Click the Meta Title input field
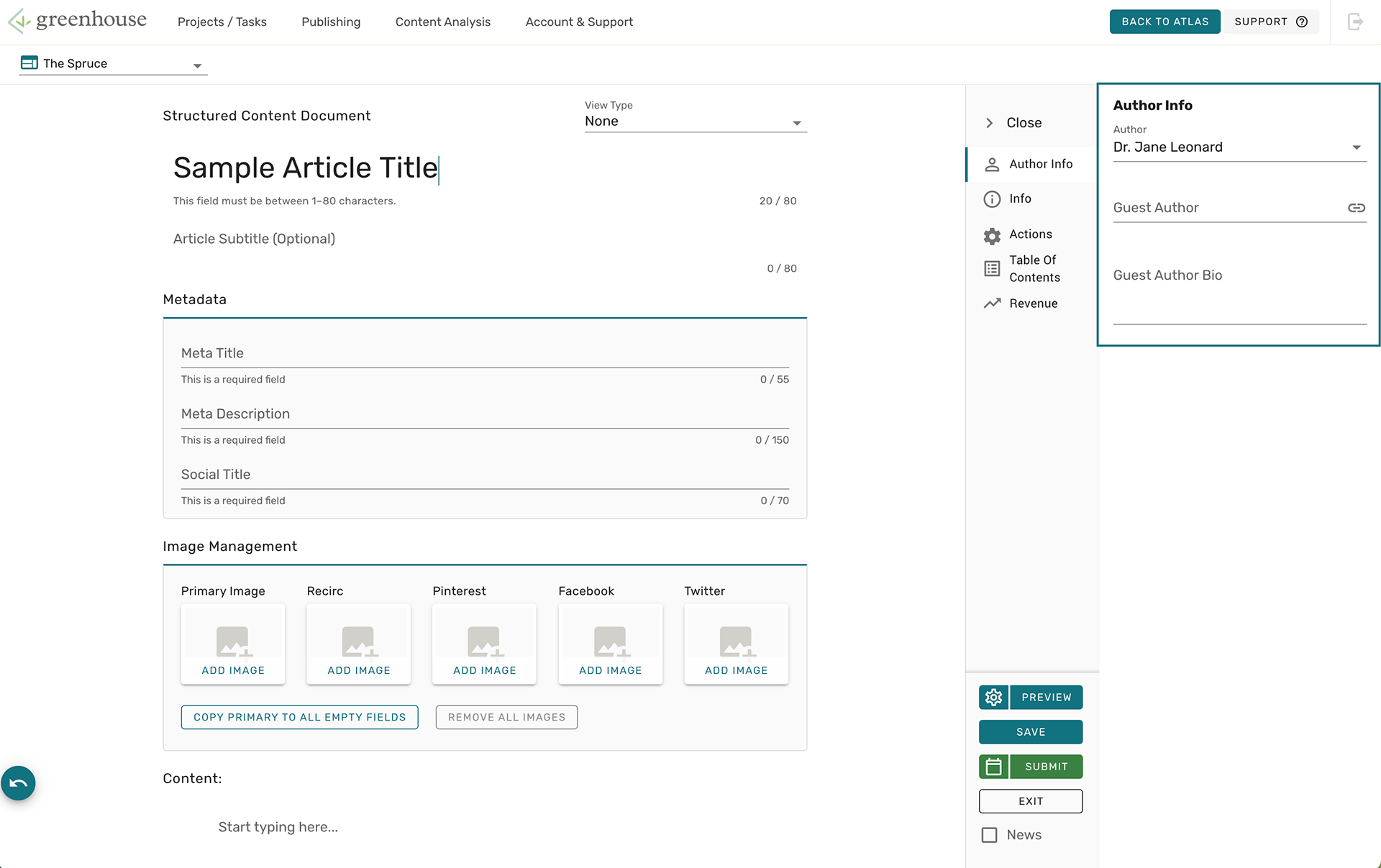This screenshot has height=868, width=1381. pos(484,353)
